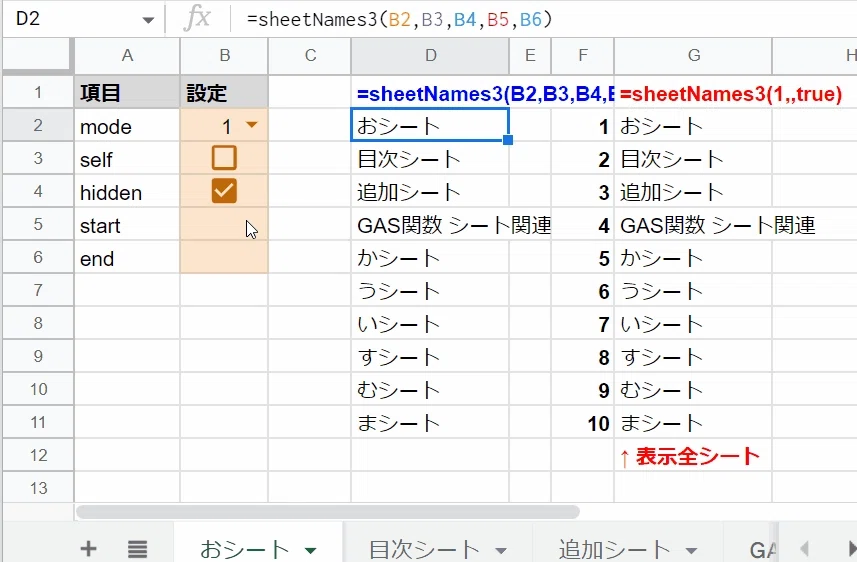Select column C header
The image size is (857, 562).
[310, 55]
